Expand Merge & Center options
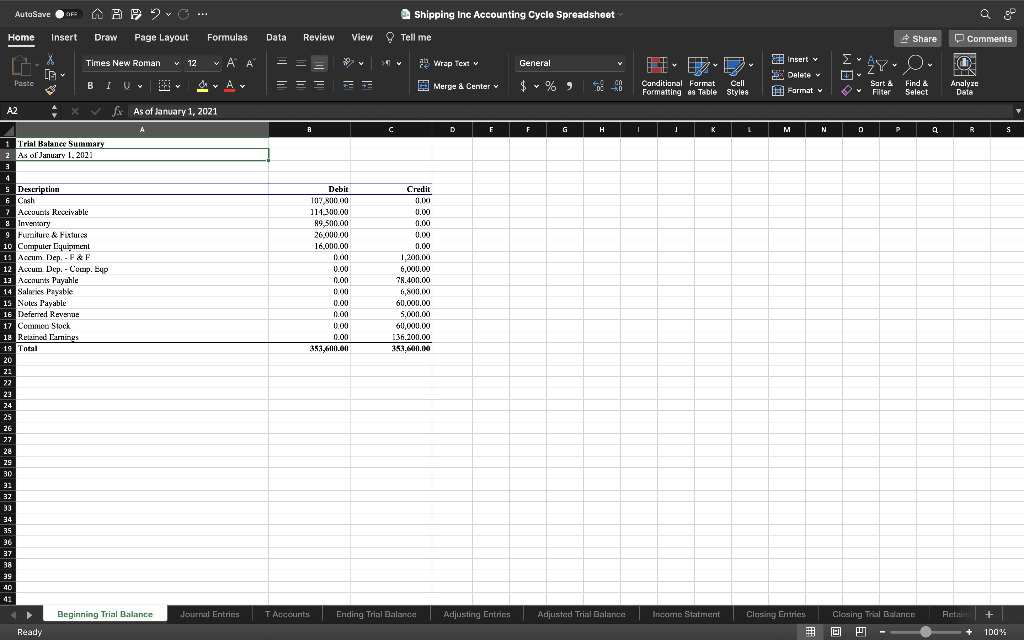This screenshot has width=1024, height=640. pos(496,86)
